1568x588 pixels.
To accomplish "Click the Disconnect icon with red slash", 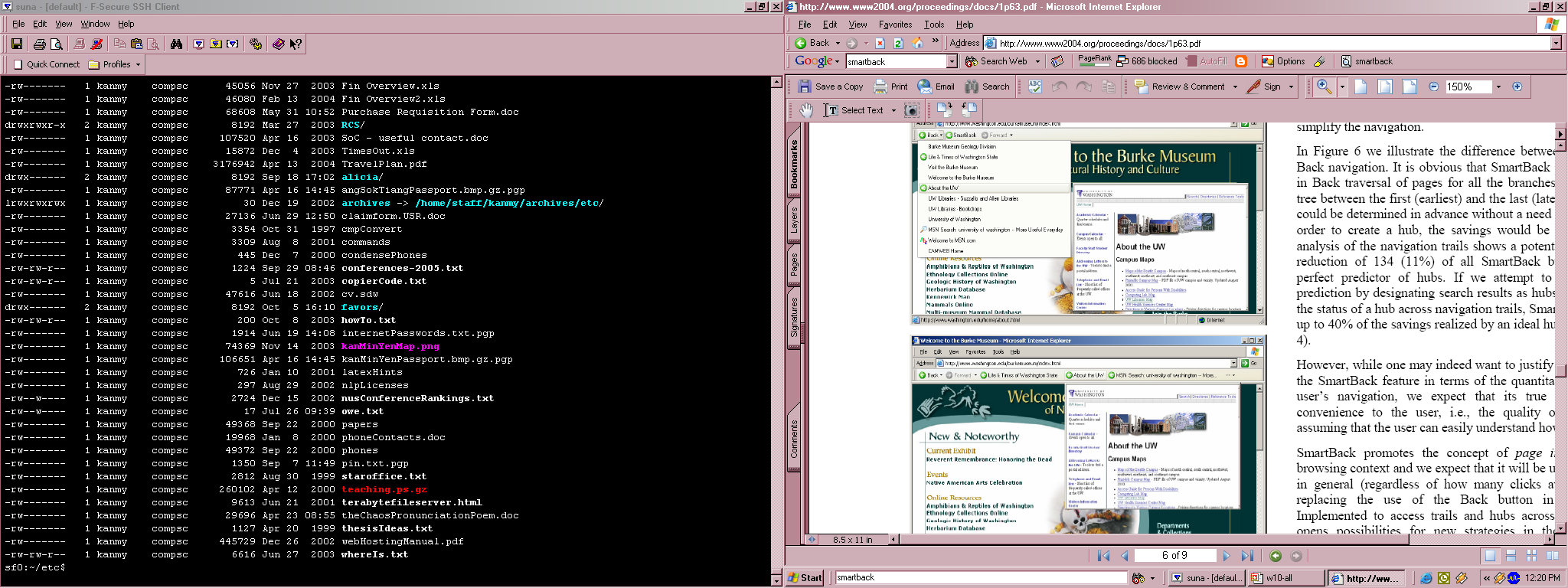I will coord(96,44).
